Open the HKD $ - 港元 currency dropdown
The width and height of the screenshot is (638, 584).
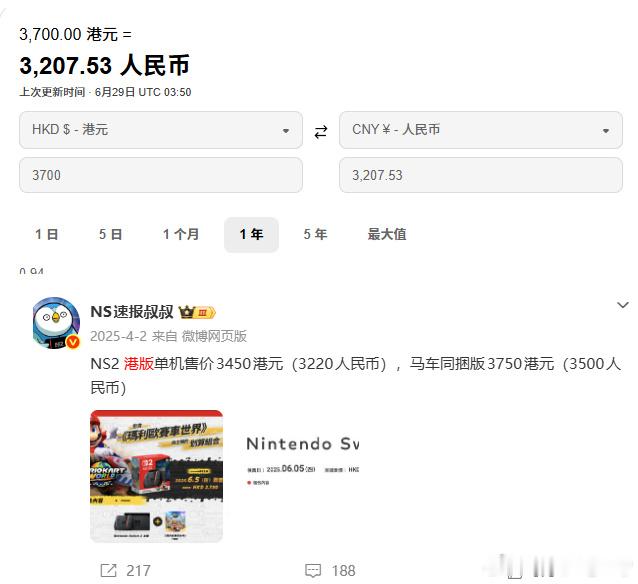coord(161,130)
